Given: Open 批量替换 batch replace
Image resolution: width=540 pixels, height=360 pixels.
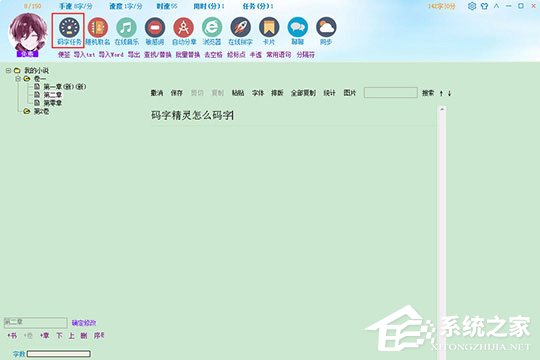Looking at the screenshot, I should pyautogui.click(x=188, y=54).
